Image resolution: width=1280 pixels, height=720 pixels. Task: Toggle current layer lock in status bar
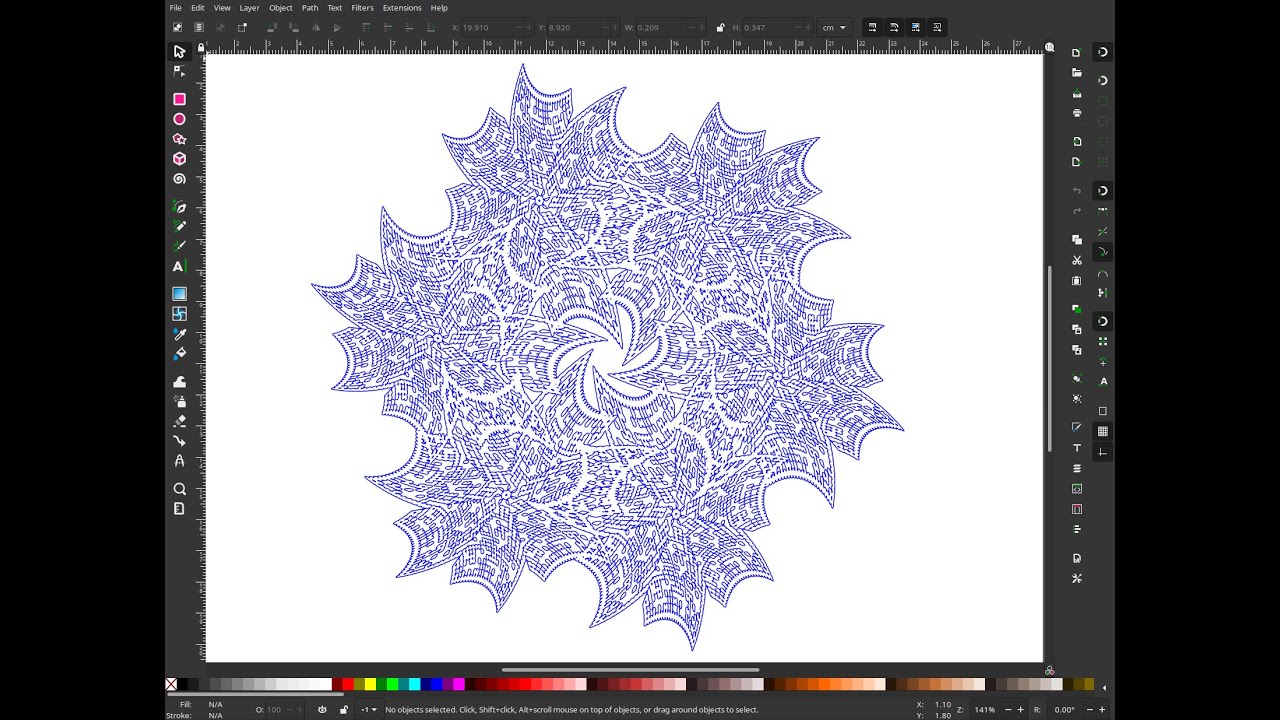click(x=344, y=710)
